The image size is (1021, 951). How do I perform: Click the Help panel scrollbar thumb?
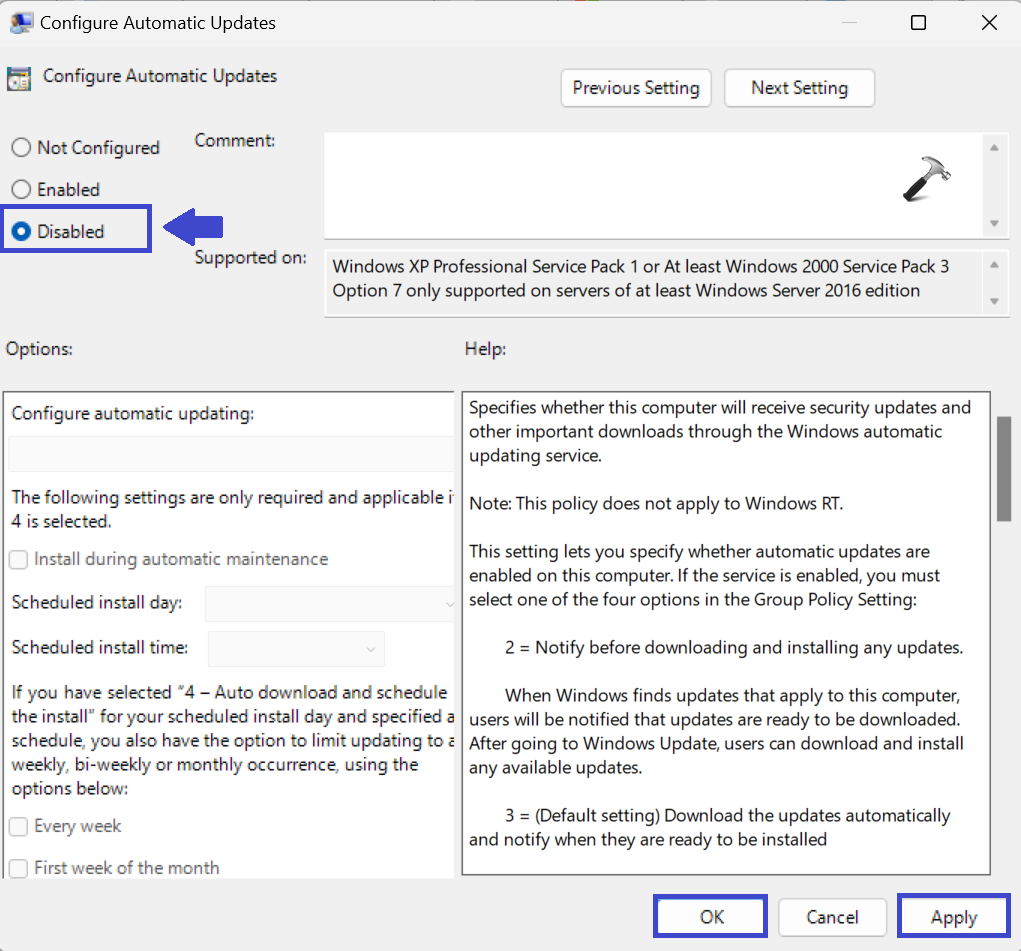pyautogui.click(x=1003, y=469)
